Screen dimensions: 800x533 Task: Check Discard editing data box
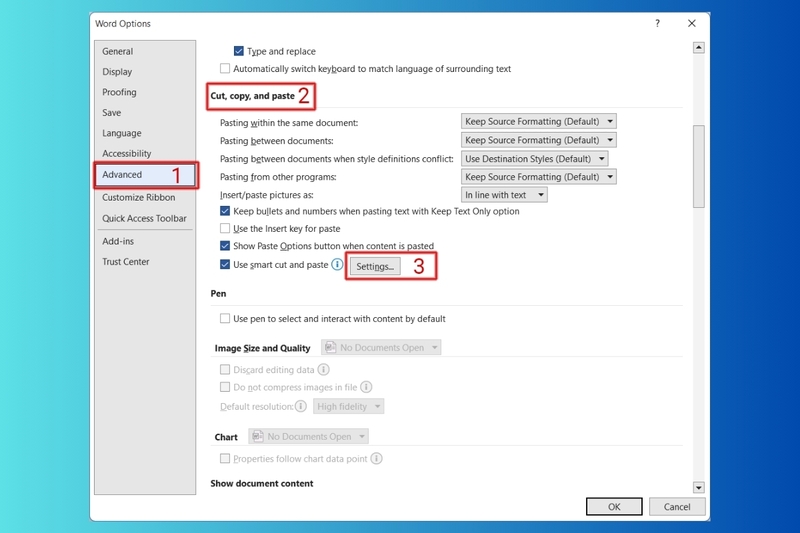224,369
